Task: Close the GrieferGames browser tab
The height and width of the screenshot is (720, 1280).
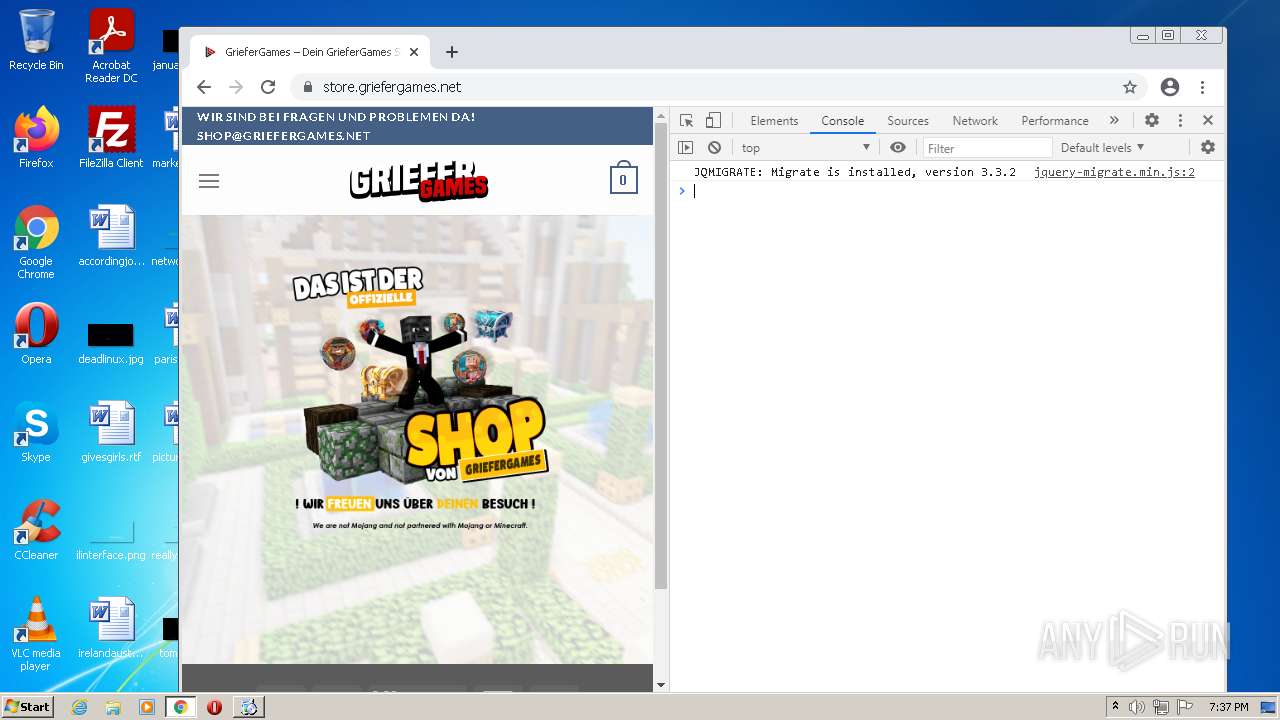Action: pos(414,52)
